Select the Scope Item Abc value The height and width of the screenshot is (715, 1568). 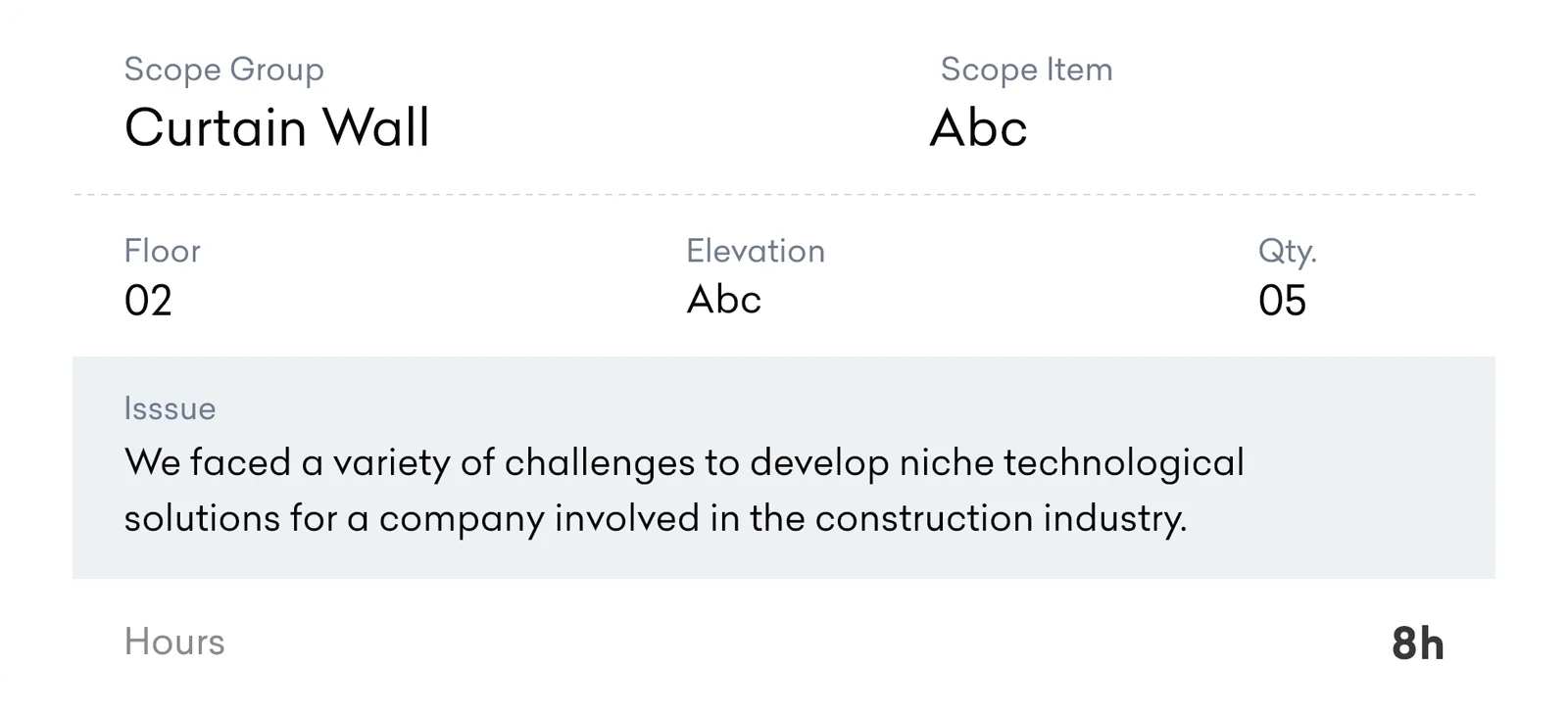click(978, 128)
